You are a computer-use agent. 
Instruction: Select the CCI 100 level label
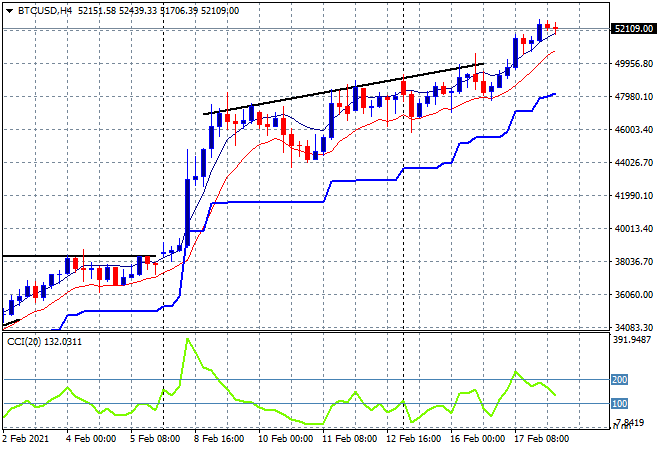click(619, 404)
